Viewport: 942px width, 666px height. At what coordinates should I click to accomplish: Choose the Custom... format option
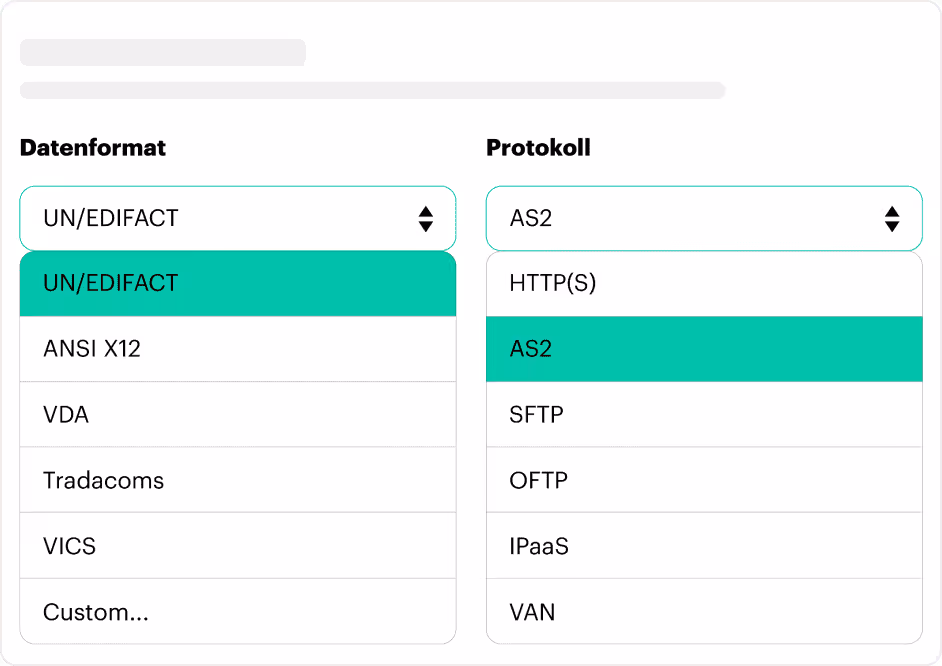238,611
